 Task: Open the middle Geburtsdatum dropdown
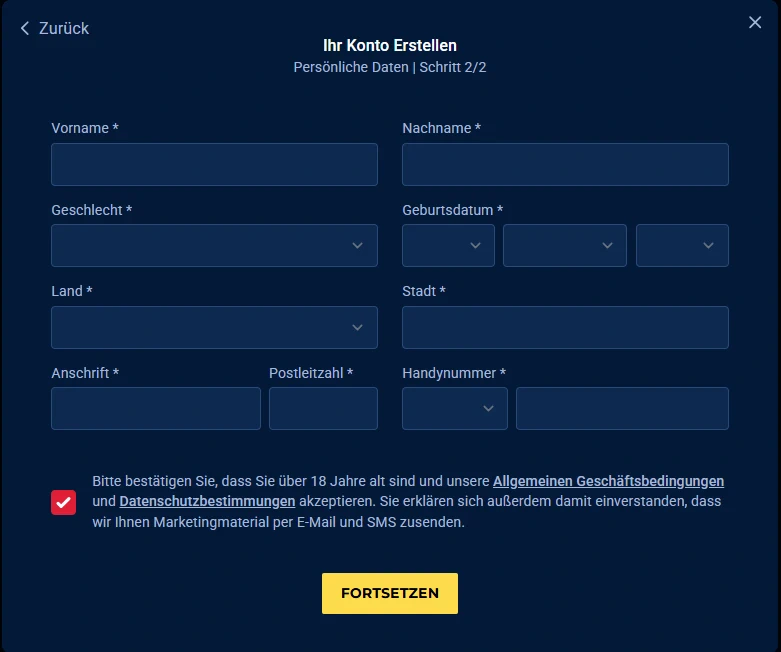[564, 246]
